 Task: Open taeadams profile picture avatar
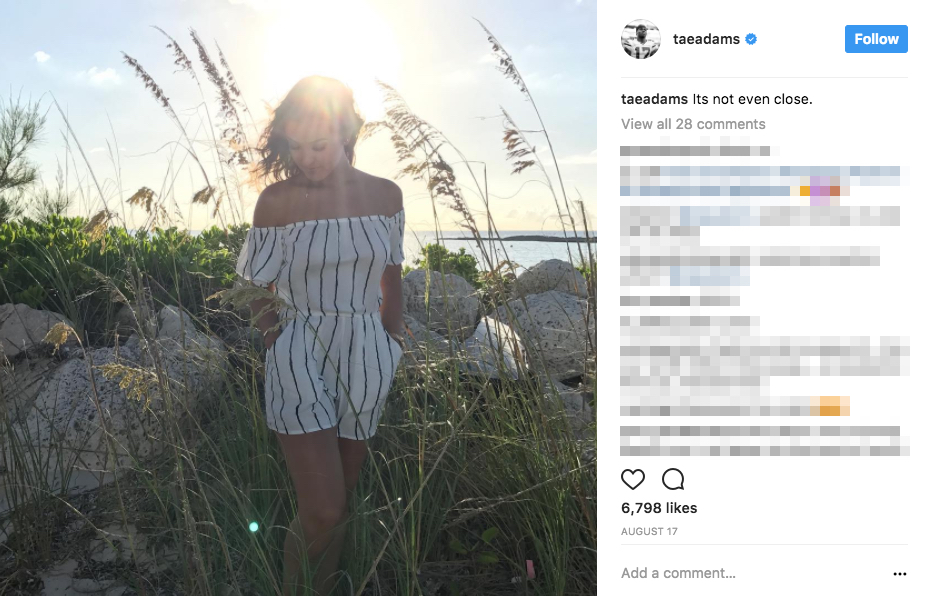pos(641,39)
